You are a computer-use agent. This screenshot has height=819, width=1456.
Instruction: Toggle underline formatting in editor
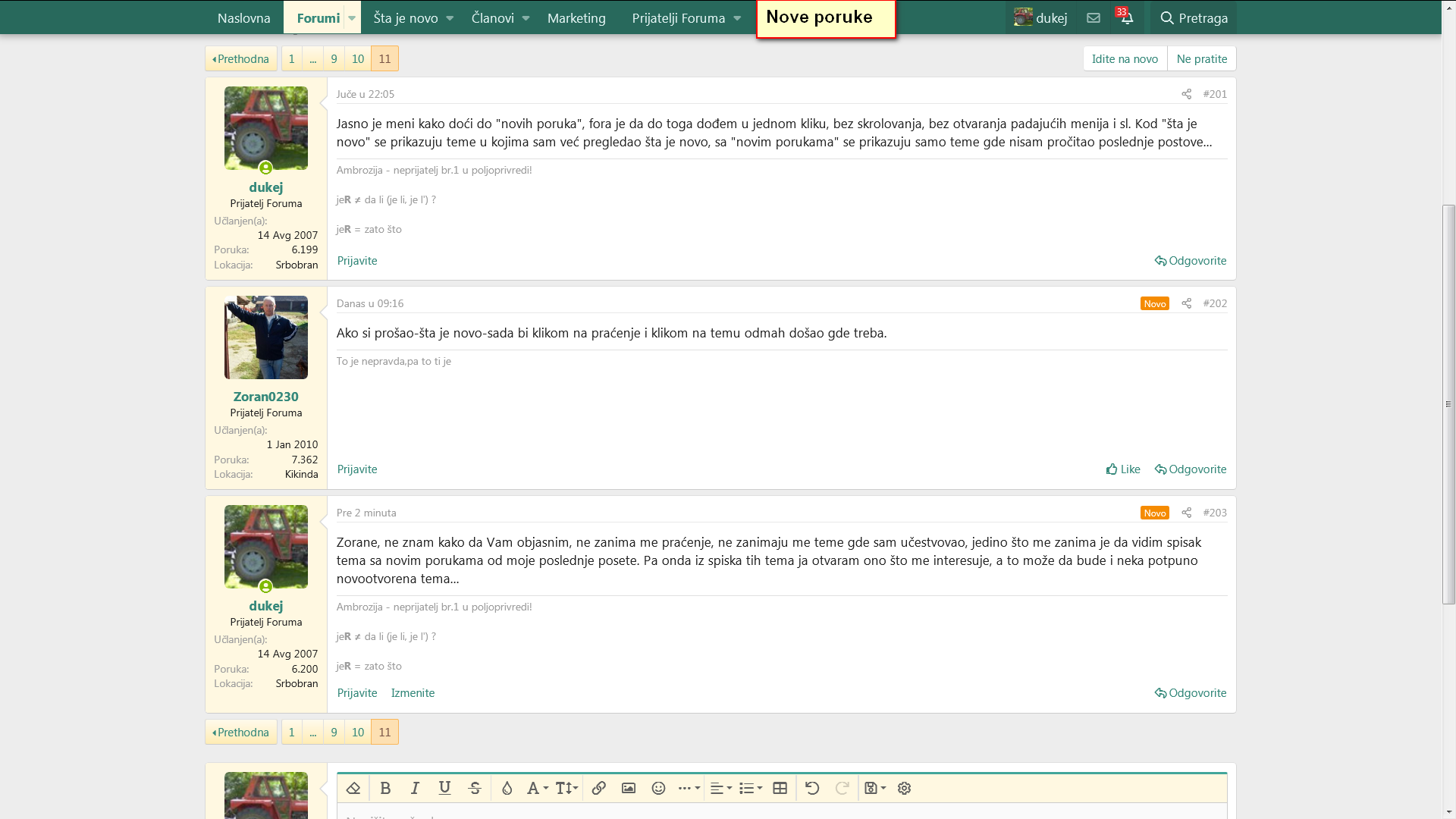pos(445,788)
